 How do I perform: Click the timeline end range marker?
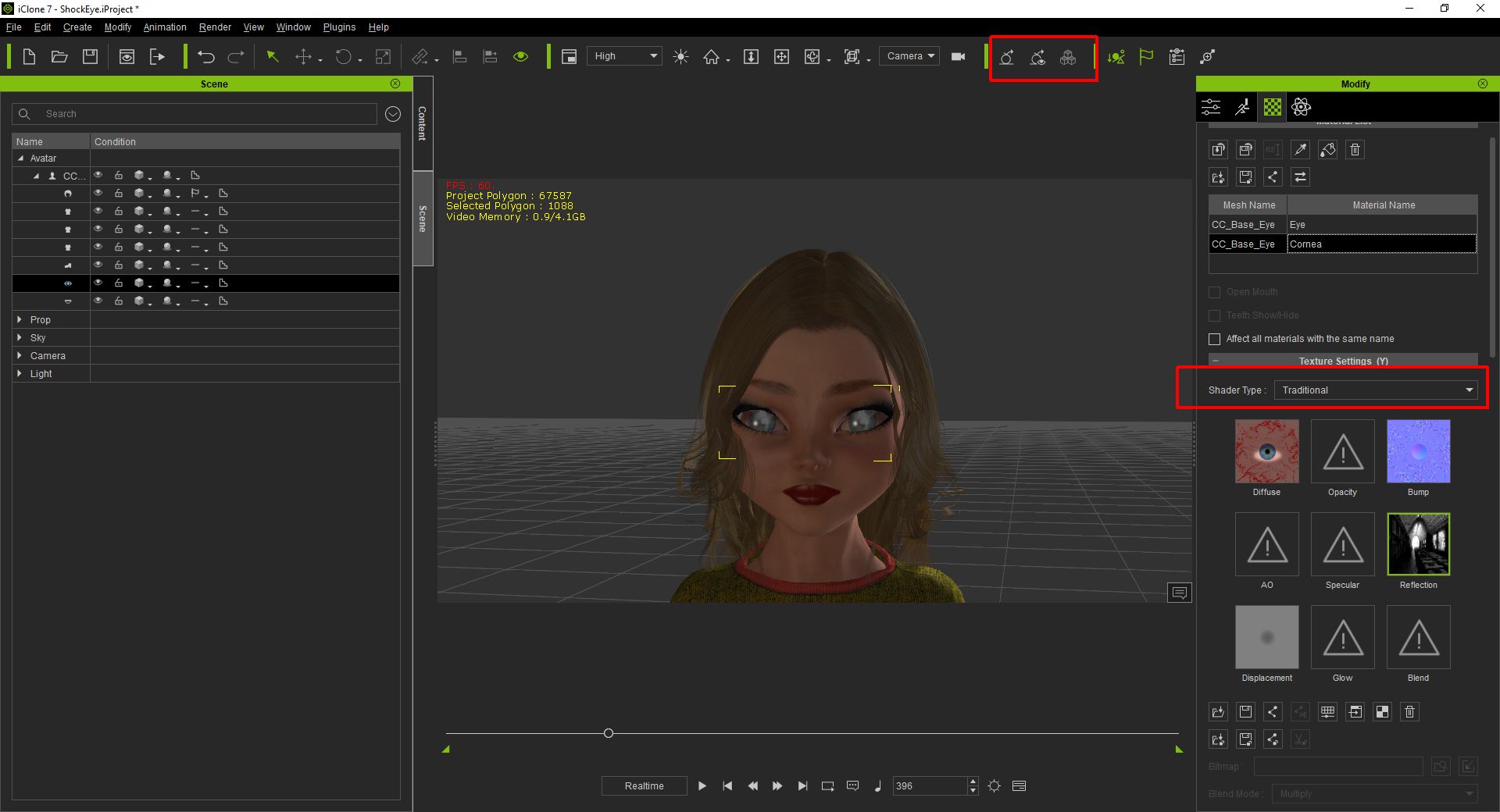coord(1179,750)
